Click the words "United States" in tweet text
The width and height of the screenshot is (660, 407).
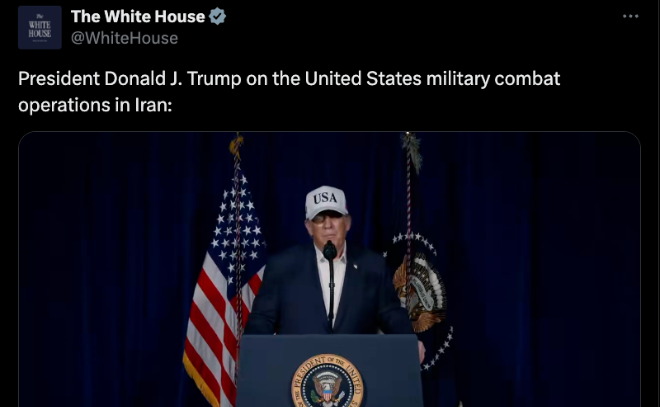click(x=363, y=79)
